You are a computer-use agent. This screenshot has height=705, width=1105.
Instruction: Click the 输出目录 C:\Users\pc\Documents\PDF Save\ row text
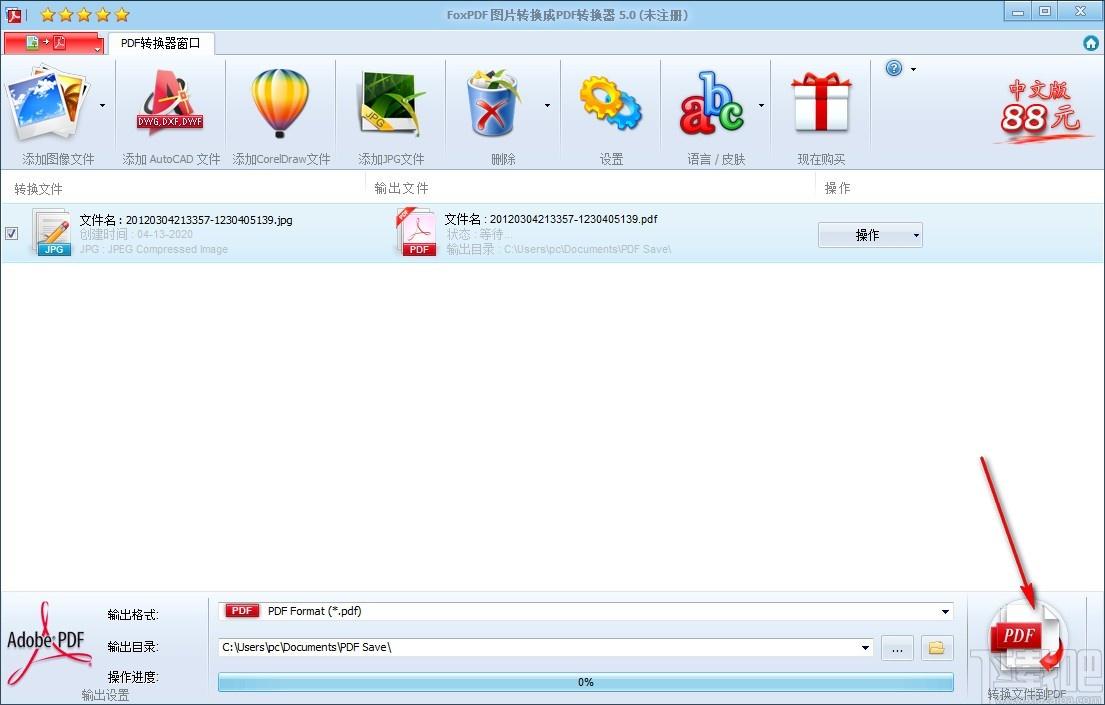pyautogui.click(x=559, y=249)
